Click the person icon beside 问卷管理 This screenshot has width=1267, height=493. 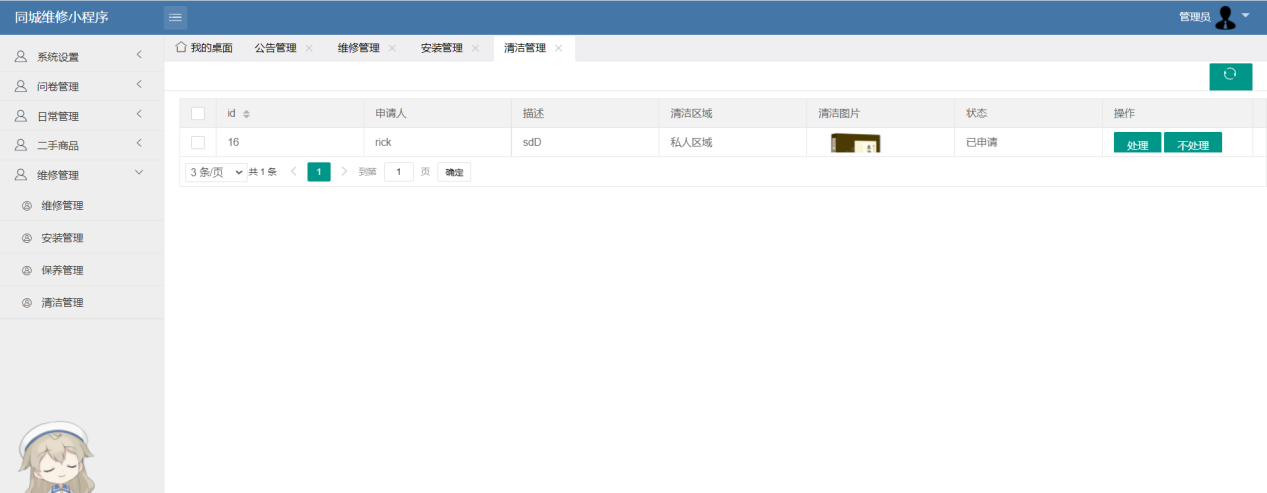point(21,87)
